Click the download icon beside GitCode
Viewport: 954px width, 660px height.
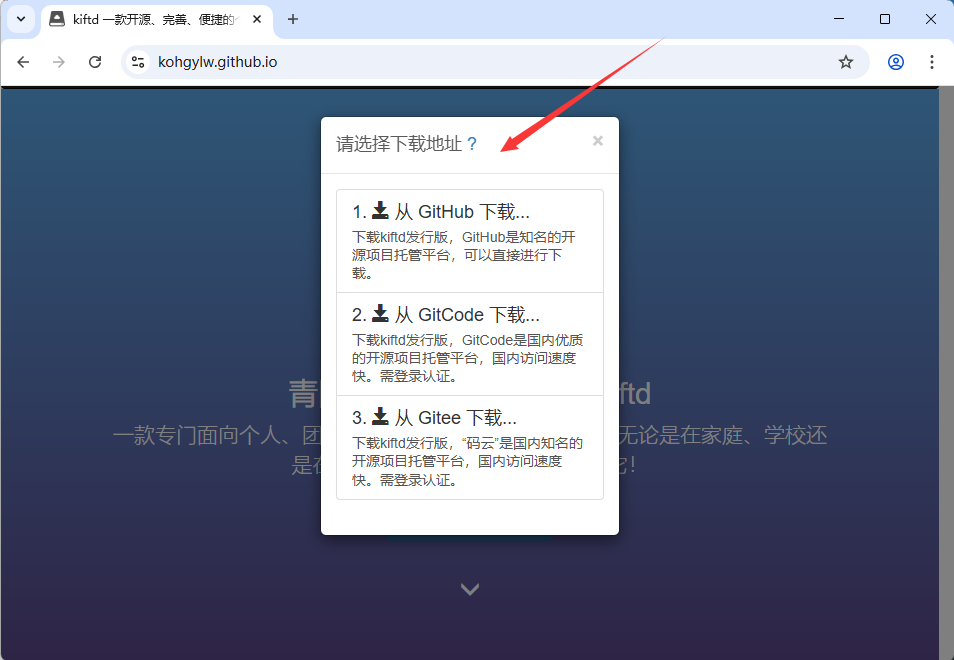click(x=380, y=313)
